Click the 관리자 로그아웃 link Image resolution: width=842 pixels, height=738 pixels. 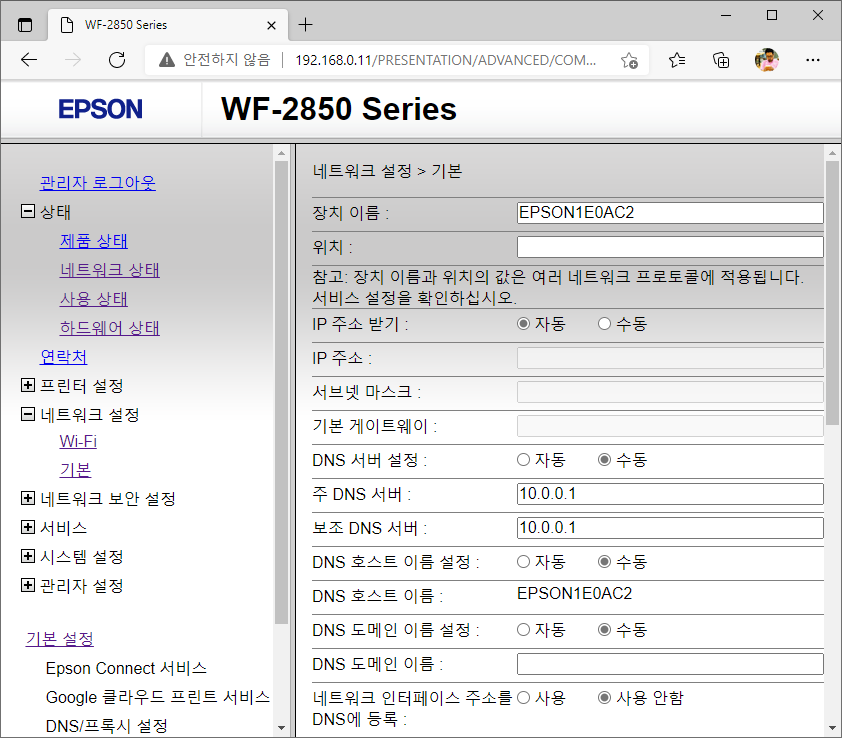[98, 183]
